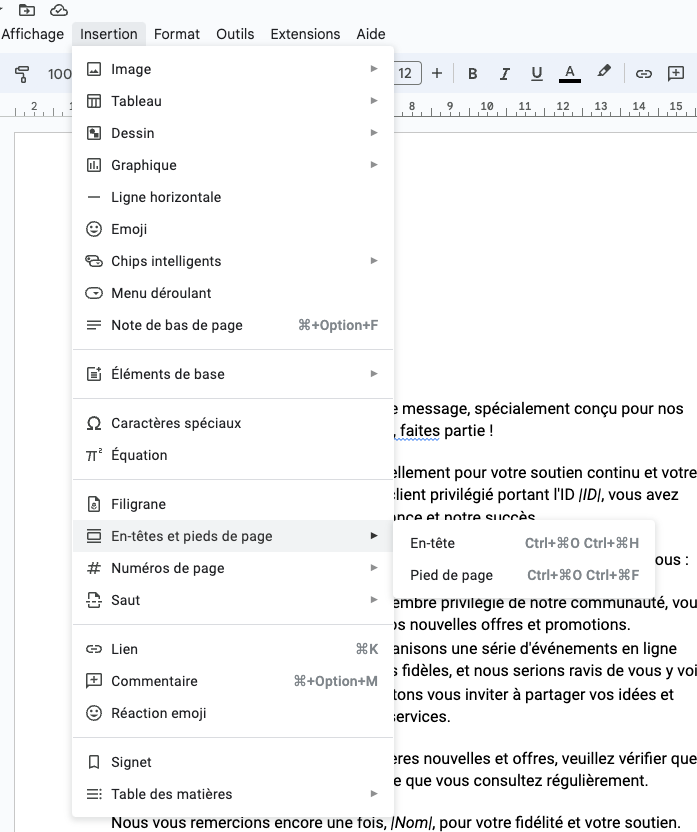Click the Réaction emoji icon
Screen dimensions: 697x832
(x=94, y=713)
